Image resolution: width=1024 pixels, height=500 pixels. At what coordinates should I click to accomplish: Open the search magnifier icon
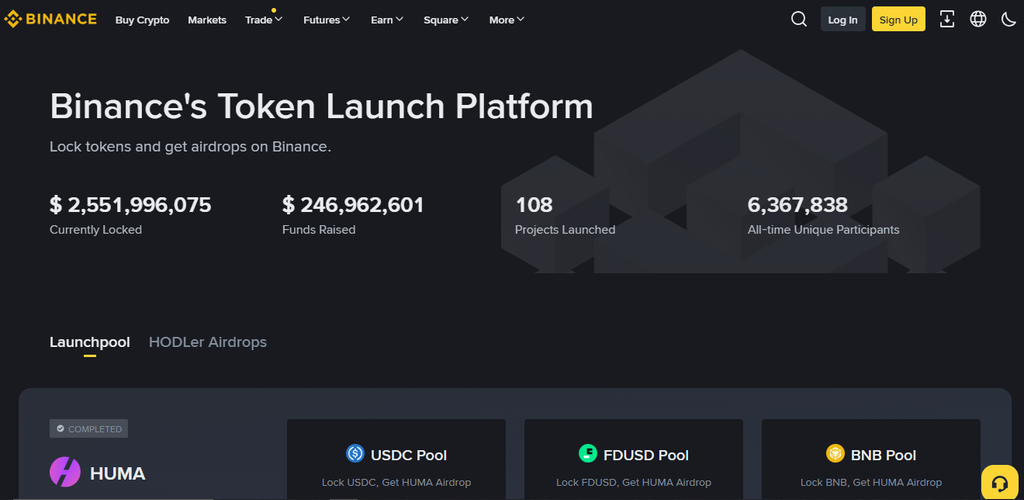coord(799,19)
